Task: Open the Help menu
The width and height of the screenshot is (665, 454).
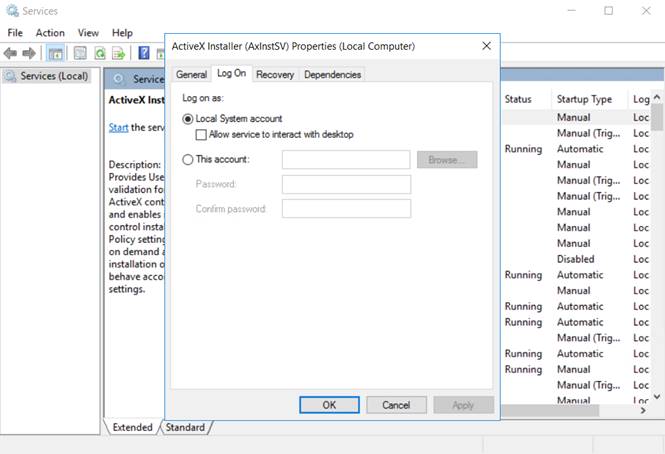Action: [x=122, y=33]
